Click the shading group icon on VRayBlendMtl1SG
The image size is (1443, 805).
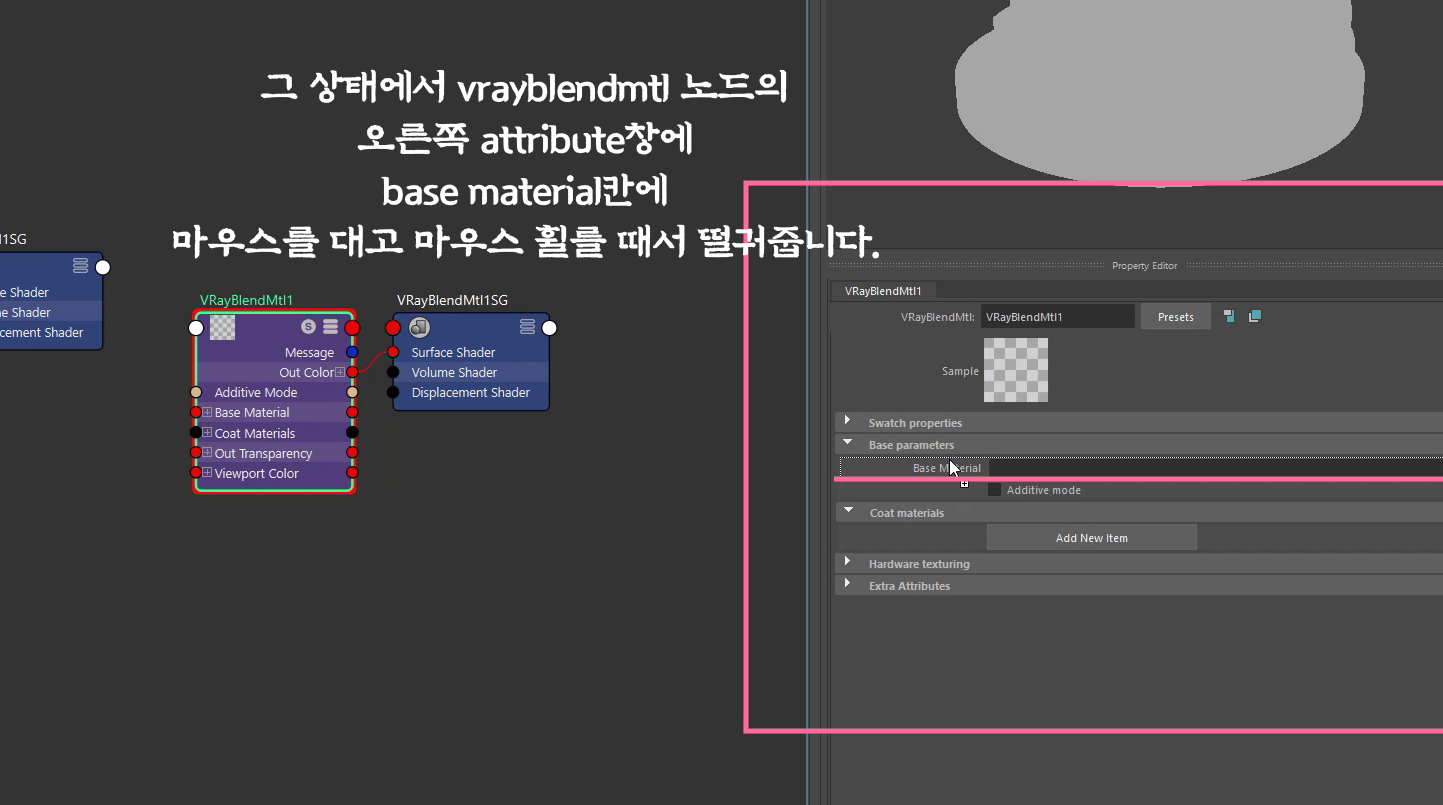[420, 327]
